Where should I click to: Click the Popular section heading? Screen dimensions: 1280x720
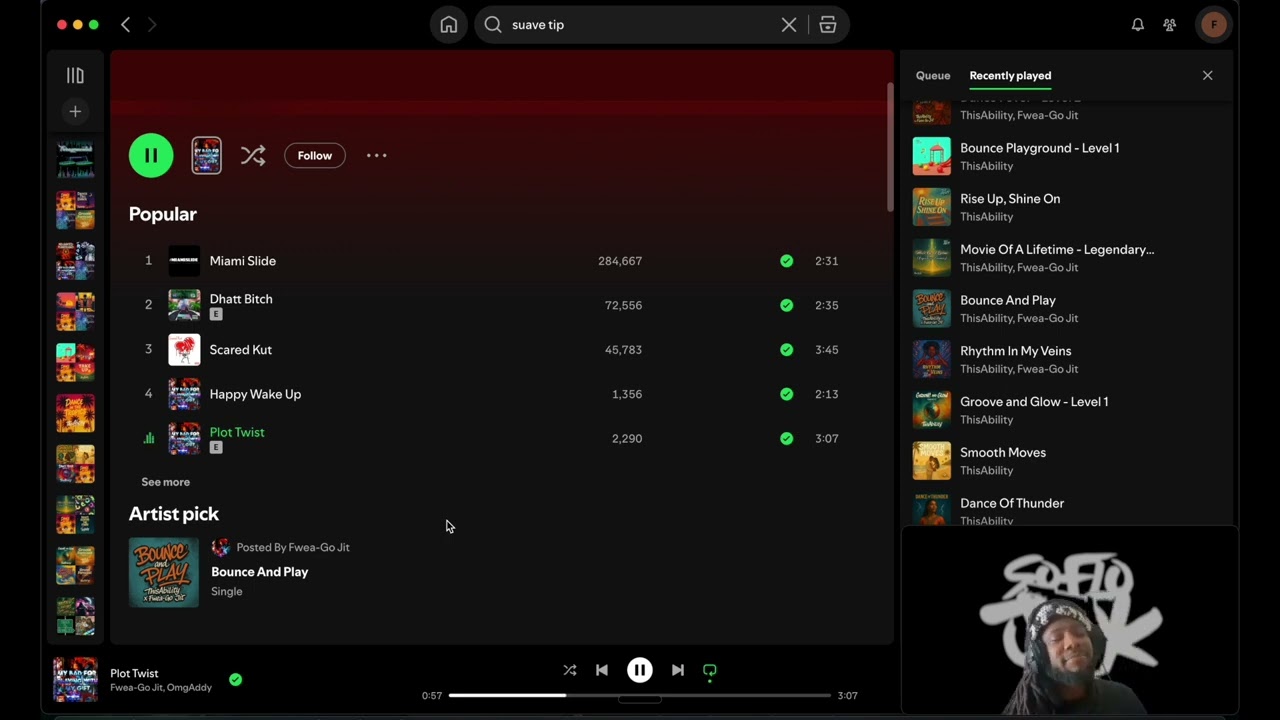[x=163, y=214]
